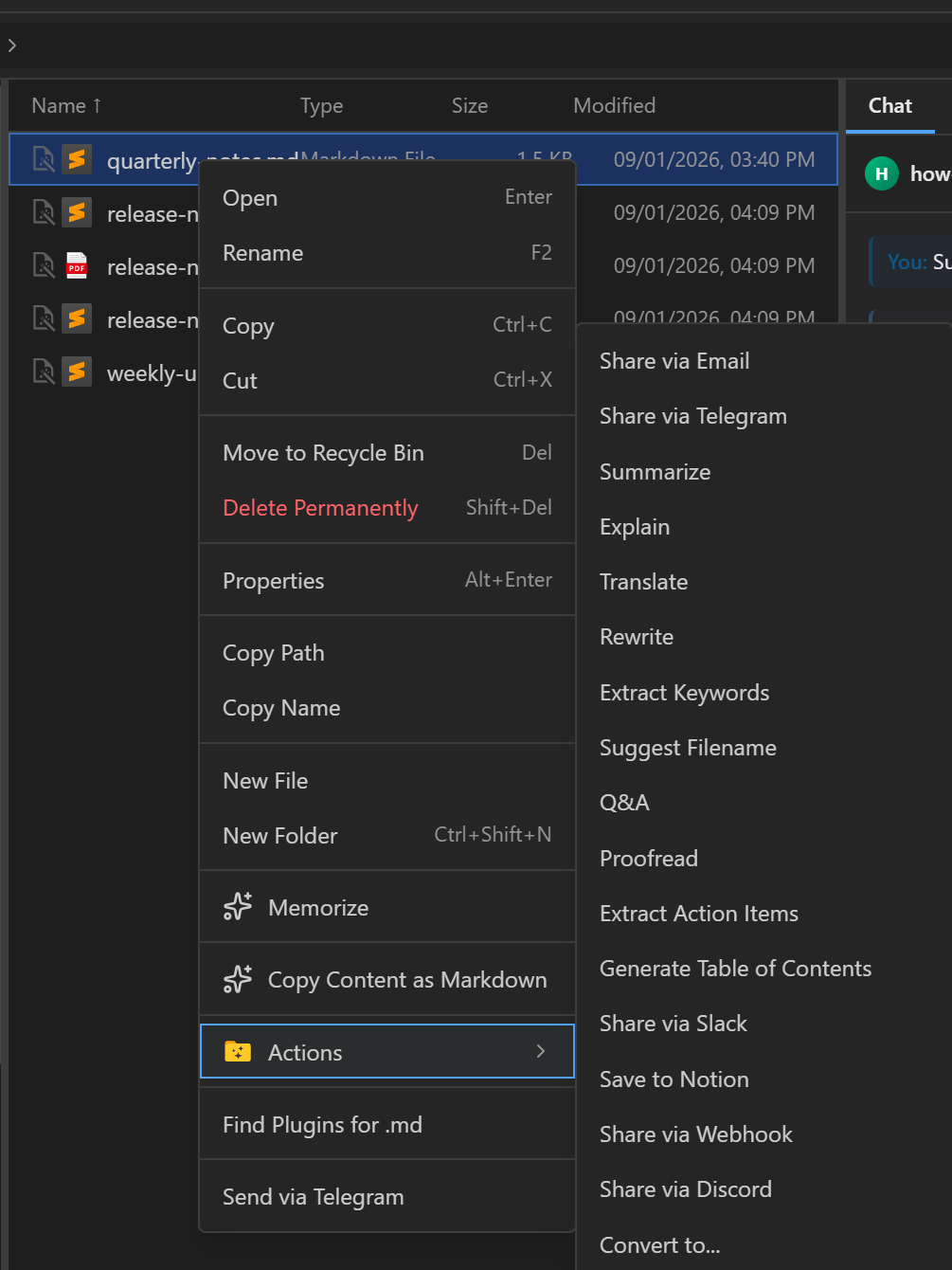Click the preview icon on quarterly-notes row
Viewport: 952px width, 1270px height.
tap(44, 159)
